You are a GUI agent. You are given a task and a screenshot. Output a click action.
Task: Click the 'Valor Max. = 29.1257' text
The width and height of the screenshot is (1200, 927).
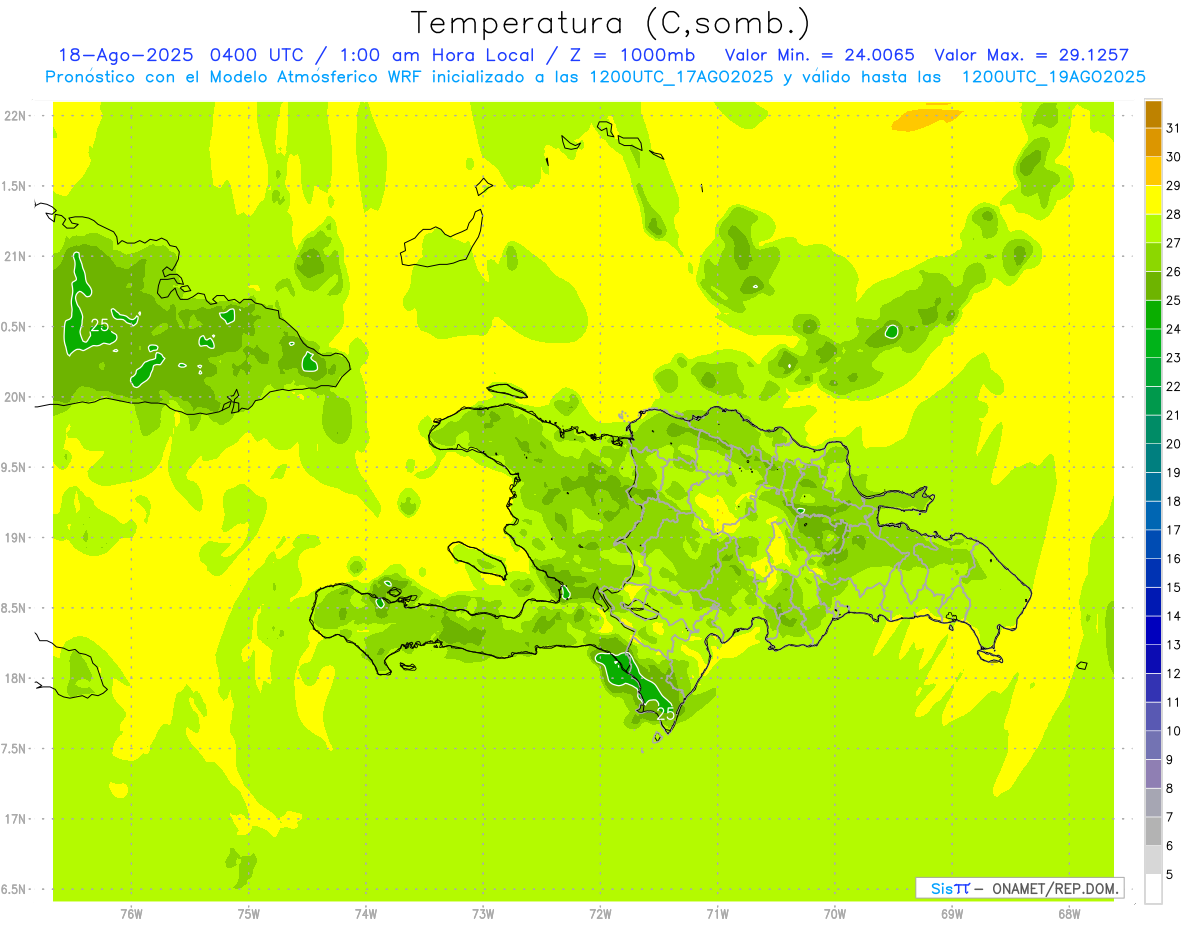[1031, 55]
